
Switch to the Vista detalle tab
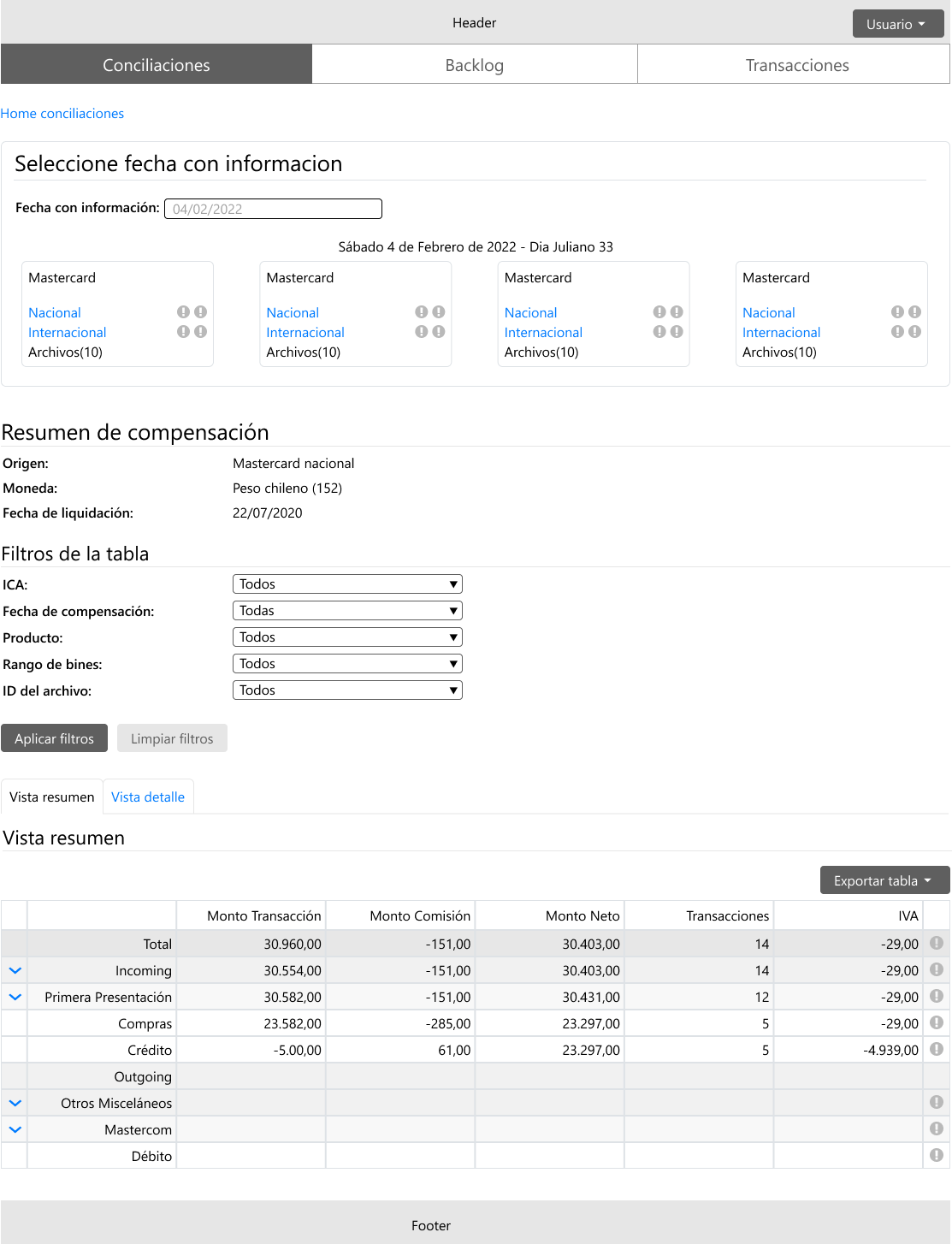click(148, 797)
